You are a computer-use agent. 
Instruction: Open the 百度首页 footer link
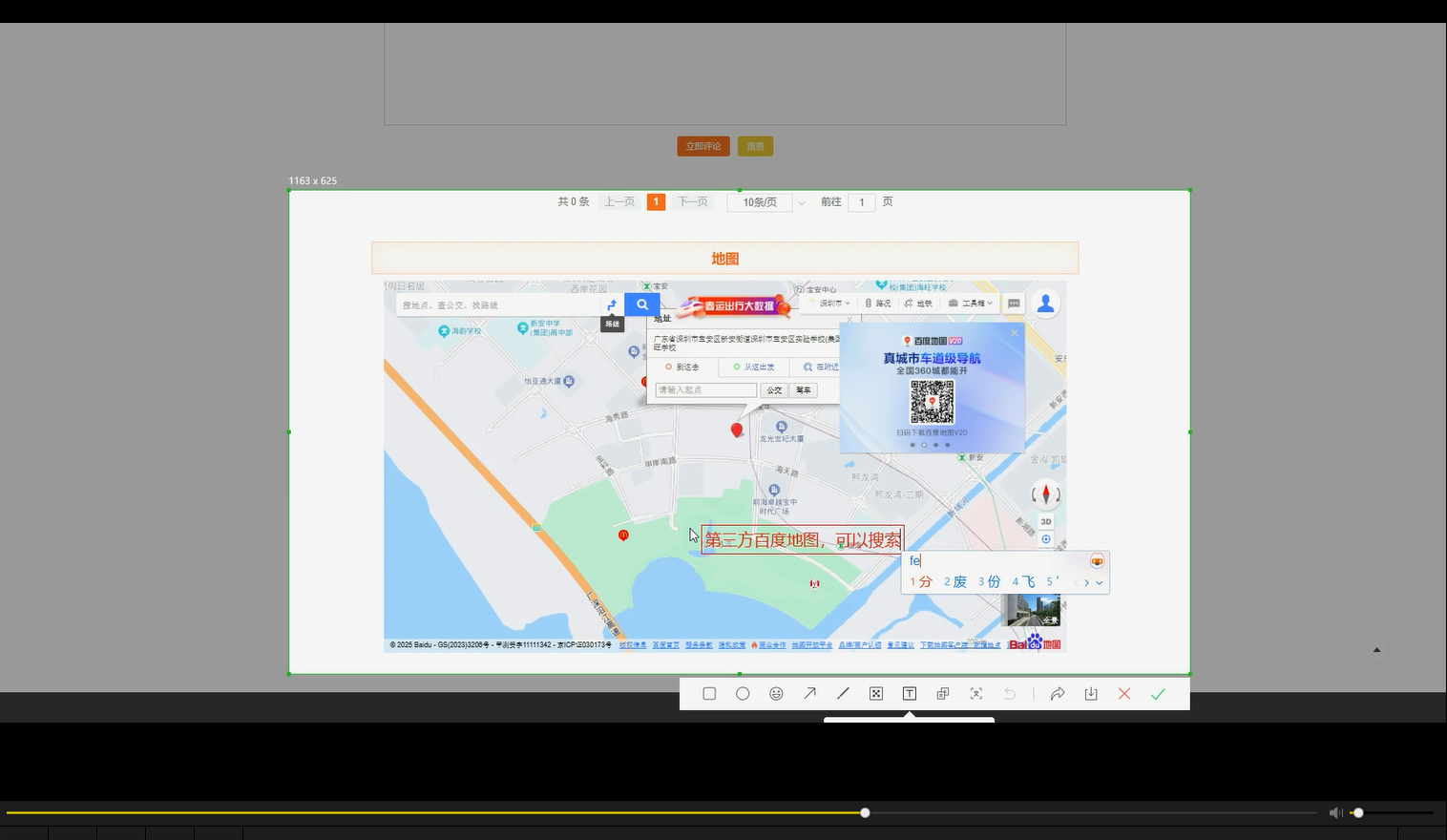(x=665, y=645)
